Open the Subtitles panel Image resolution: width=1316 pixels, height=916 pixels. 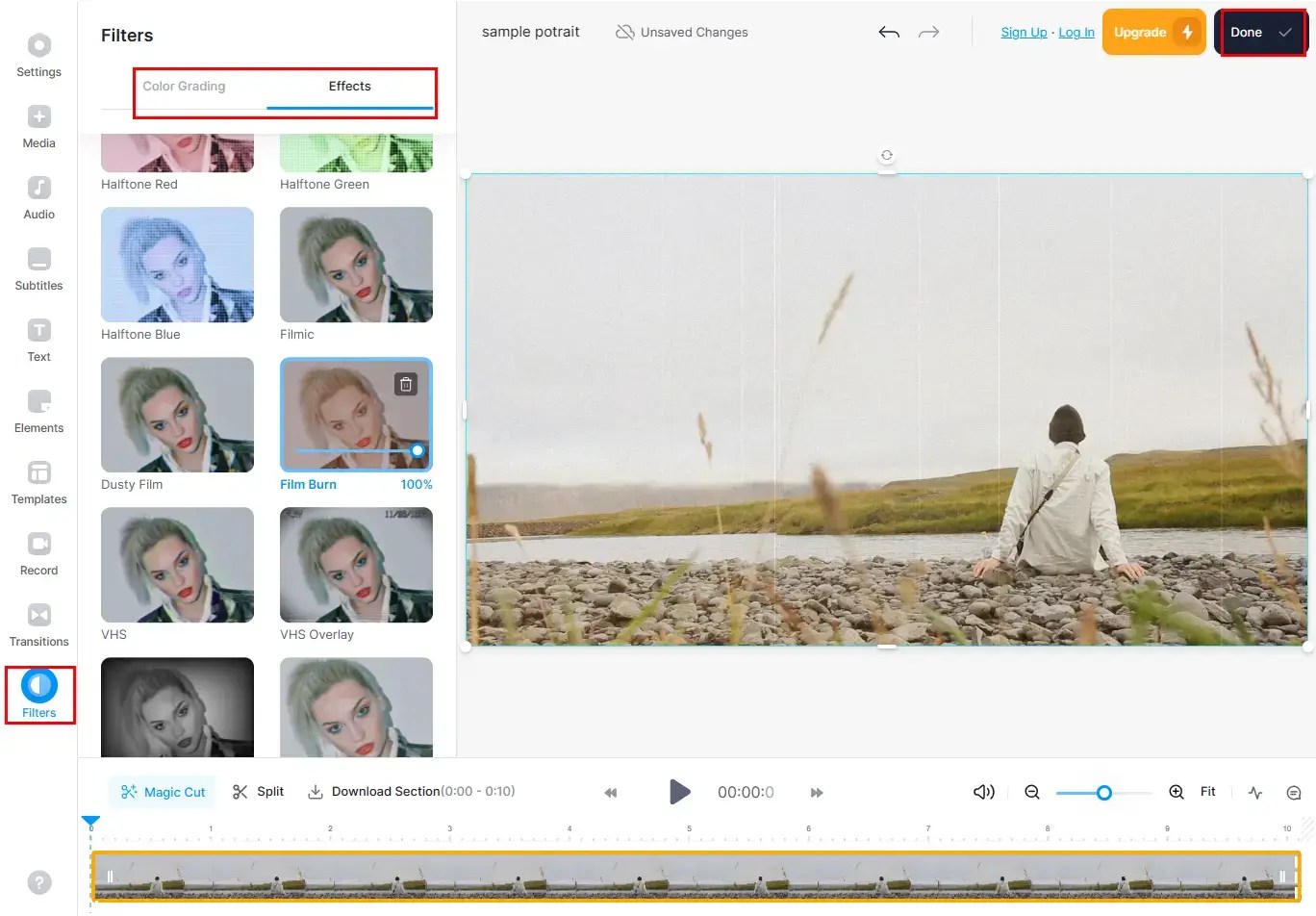click(x=38, y=268)
